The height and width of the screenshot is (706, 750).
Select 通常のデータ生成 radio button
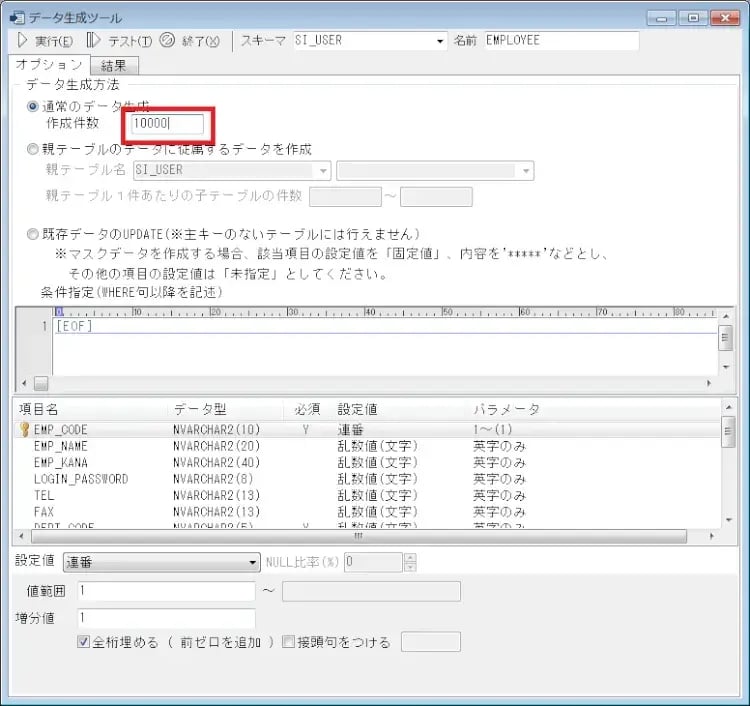[33, 107]
